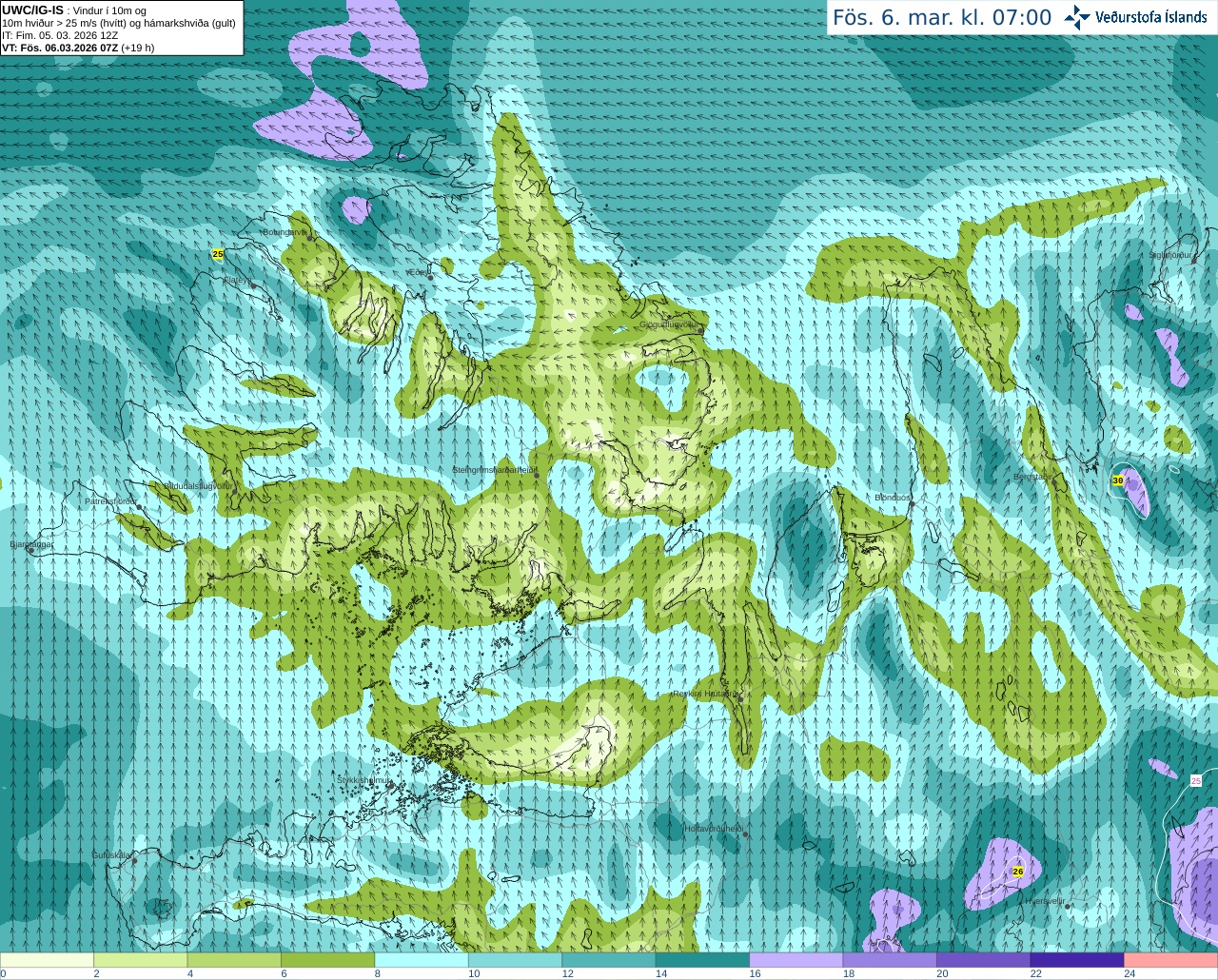Click the 20–22 m/s purple legend swatch
This screenshot has height=980, width=1218.
coord(984,960)
